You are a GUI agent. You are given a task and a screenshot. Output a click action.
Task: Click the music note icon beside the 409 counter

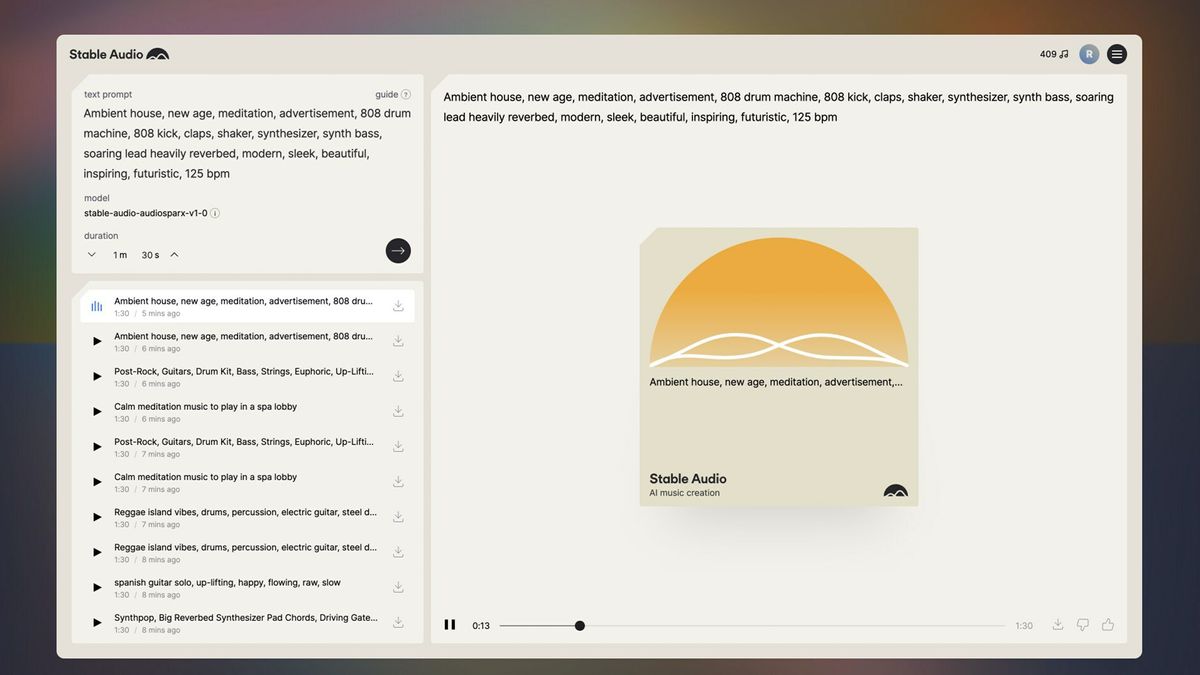tap(1063, 52)
